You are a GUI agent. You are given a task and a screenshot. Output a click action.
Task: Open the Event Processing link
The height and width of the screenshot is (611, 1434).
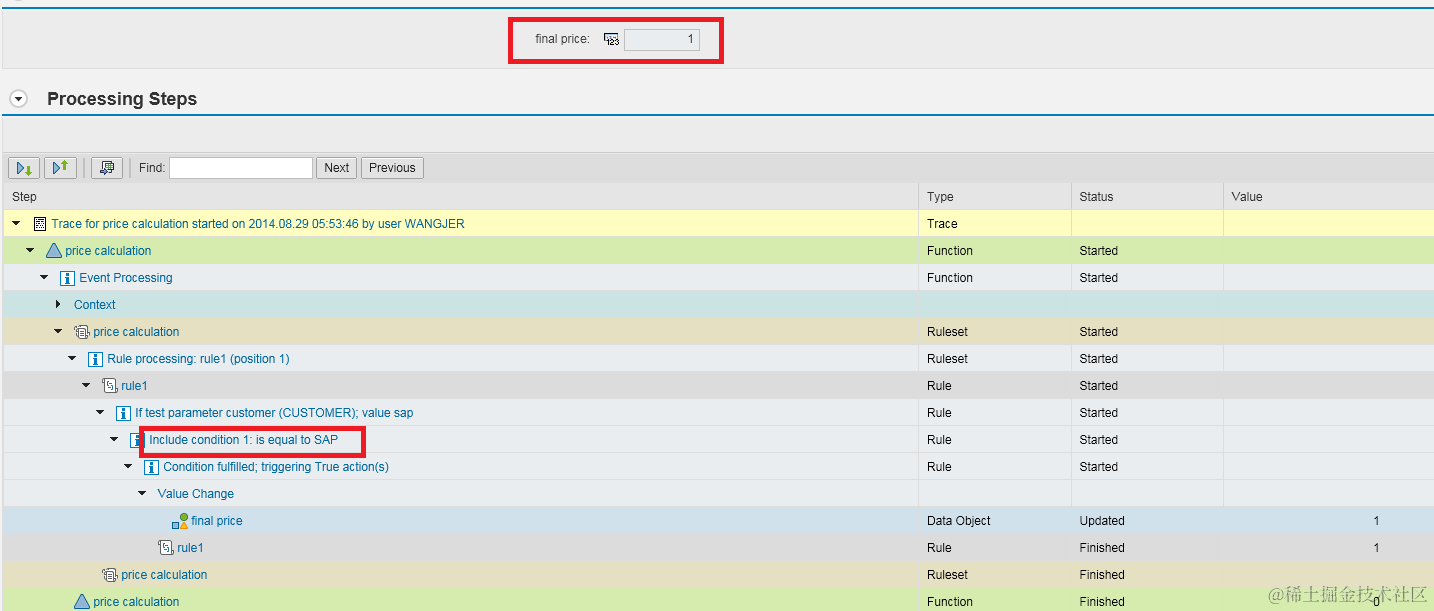(x=126, y=278)
